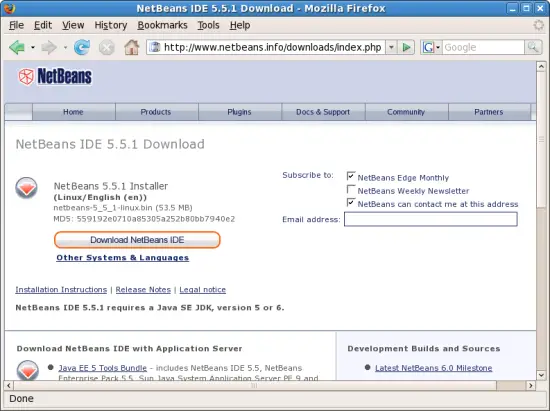Image resolution: width=550 pixels, height=411 pixels.
Task: Open the Products navigation tab
Action: coord(156,112)
